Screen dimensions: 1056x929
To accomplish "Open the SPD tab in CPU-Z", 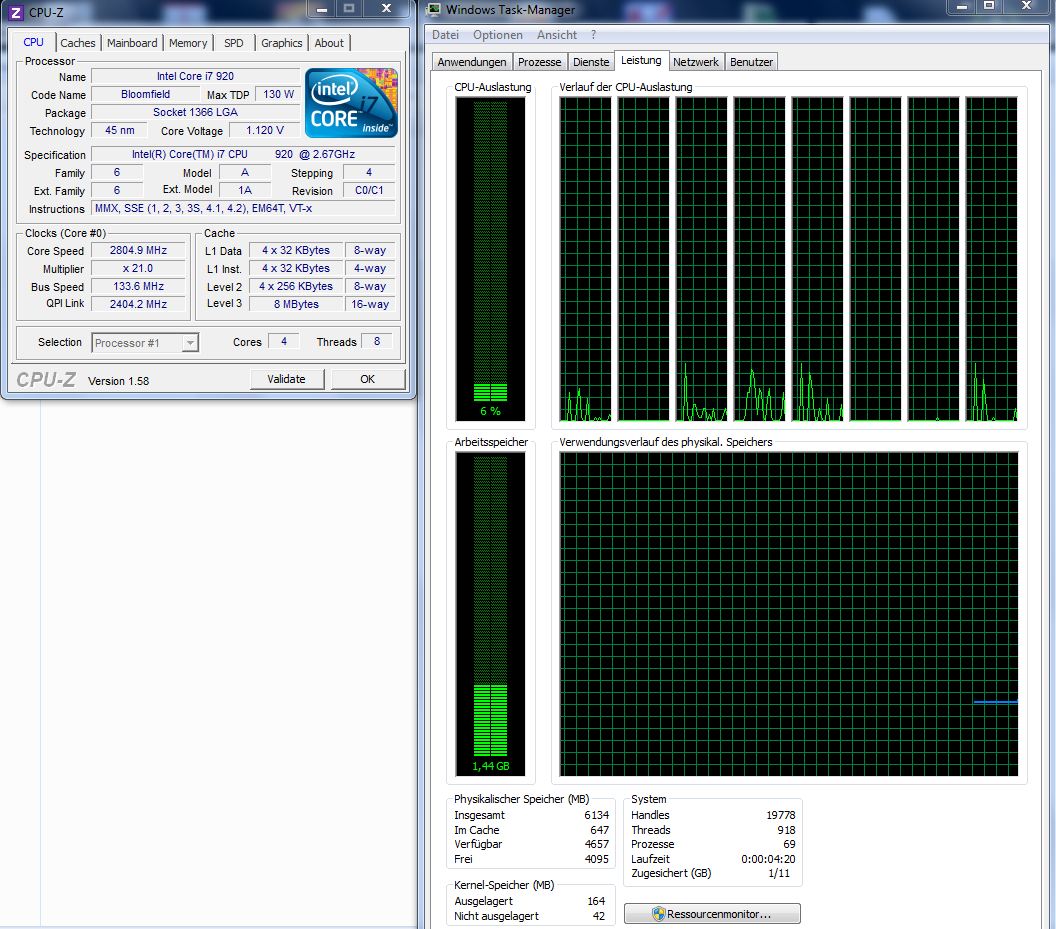I will pyautogui.click(x=234, y=43).
